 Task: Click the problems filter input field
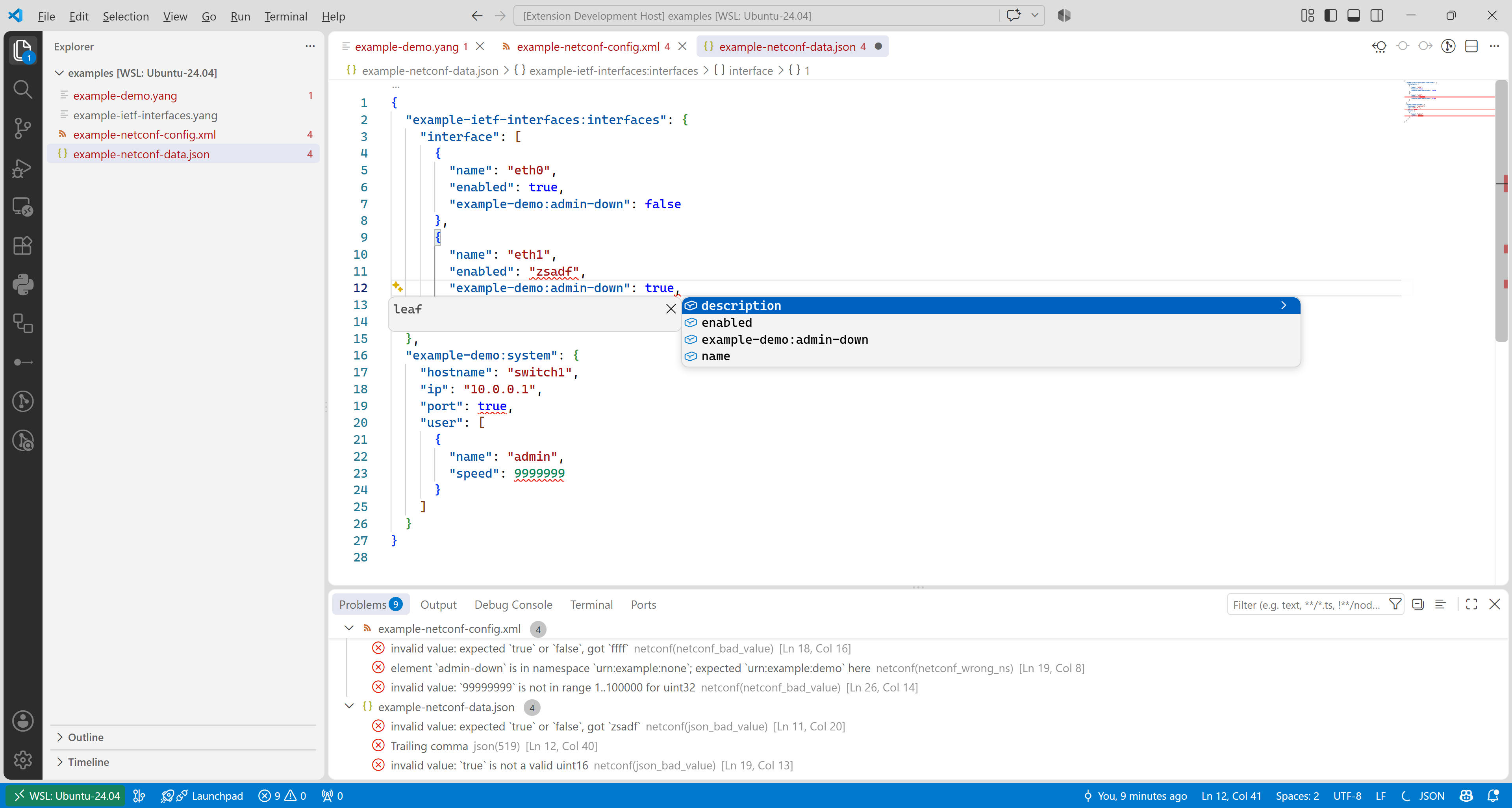click(x=1306, y=604)
